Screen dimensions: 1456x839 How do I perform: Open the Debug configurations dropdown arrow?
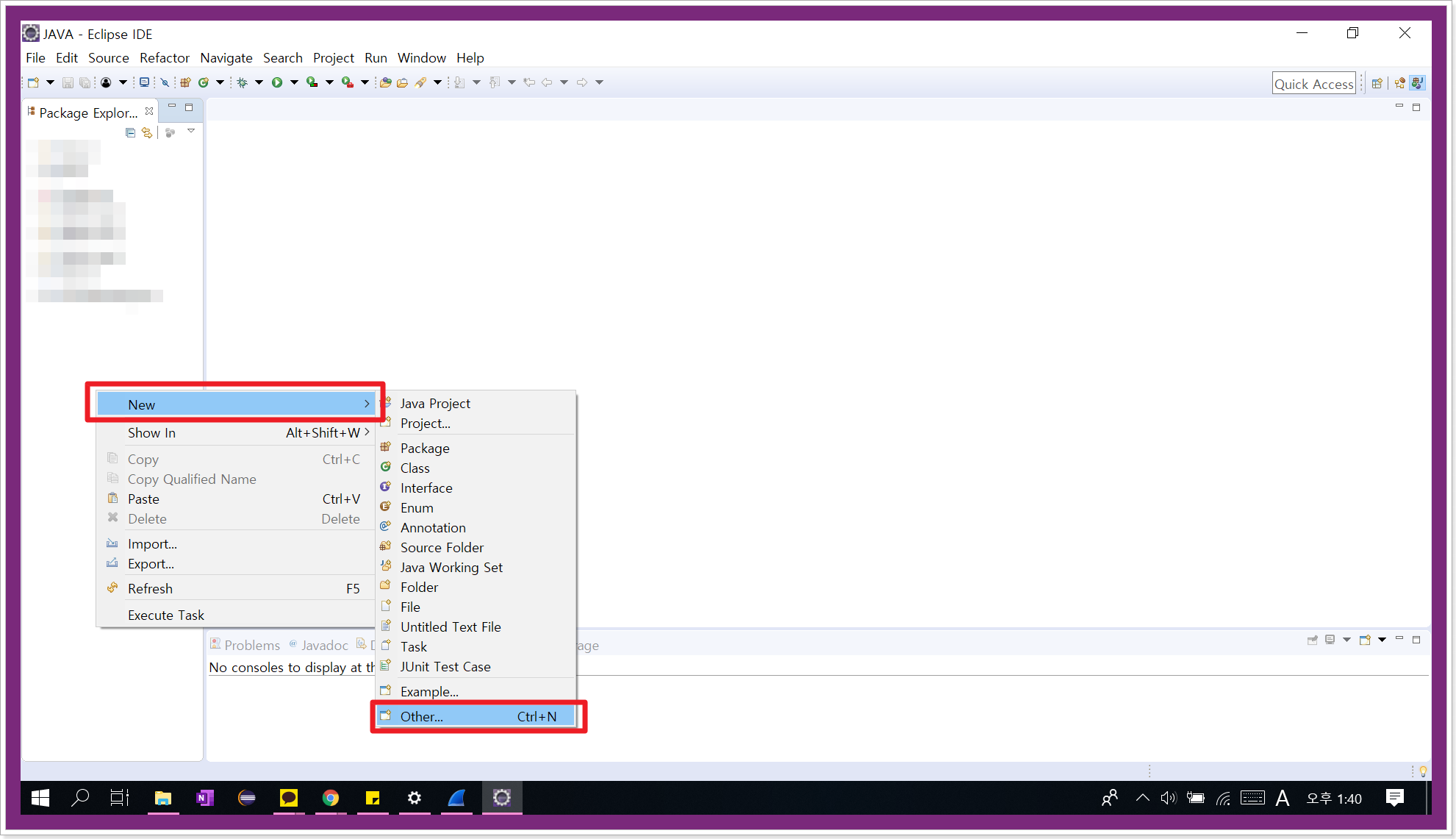click(259, 82)
